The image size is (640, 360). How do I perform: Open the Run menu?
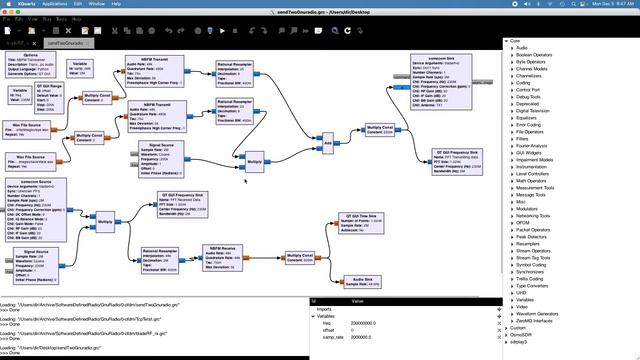[x=47, y=19]
